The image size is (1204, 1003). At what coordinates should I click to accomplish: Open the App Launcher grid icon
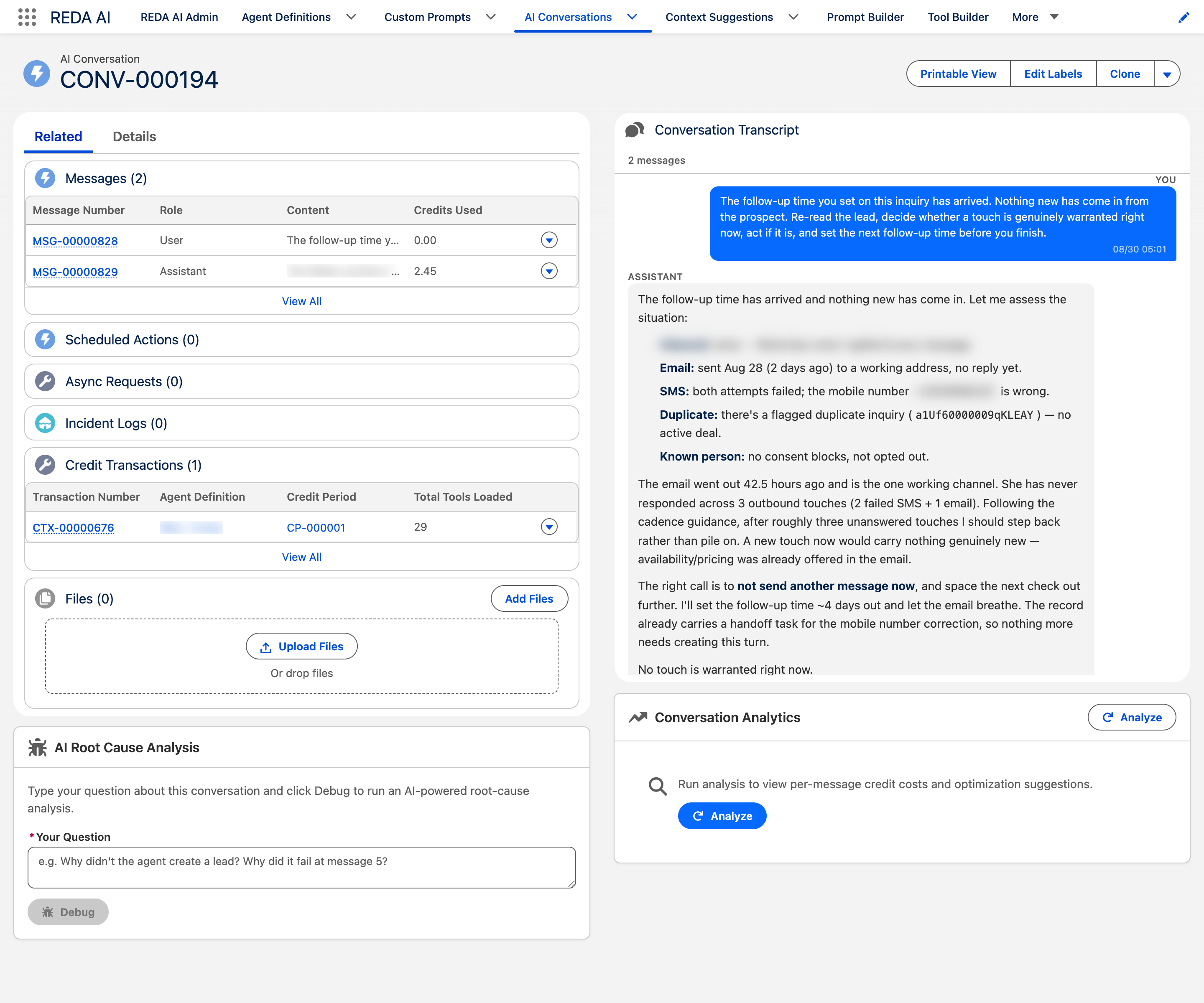[27, 17]
